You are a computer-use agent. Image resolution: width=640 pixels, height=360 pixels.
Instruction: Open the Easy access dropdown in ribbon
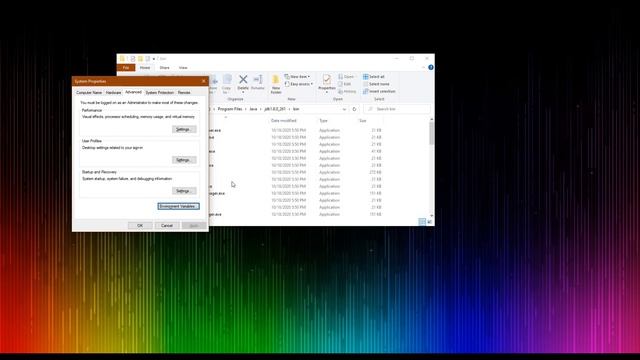point(299,84)
